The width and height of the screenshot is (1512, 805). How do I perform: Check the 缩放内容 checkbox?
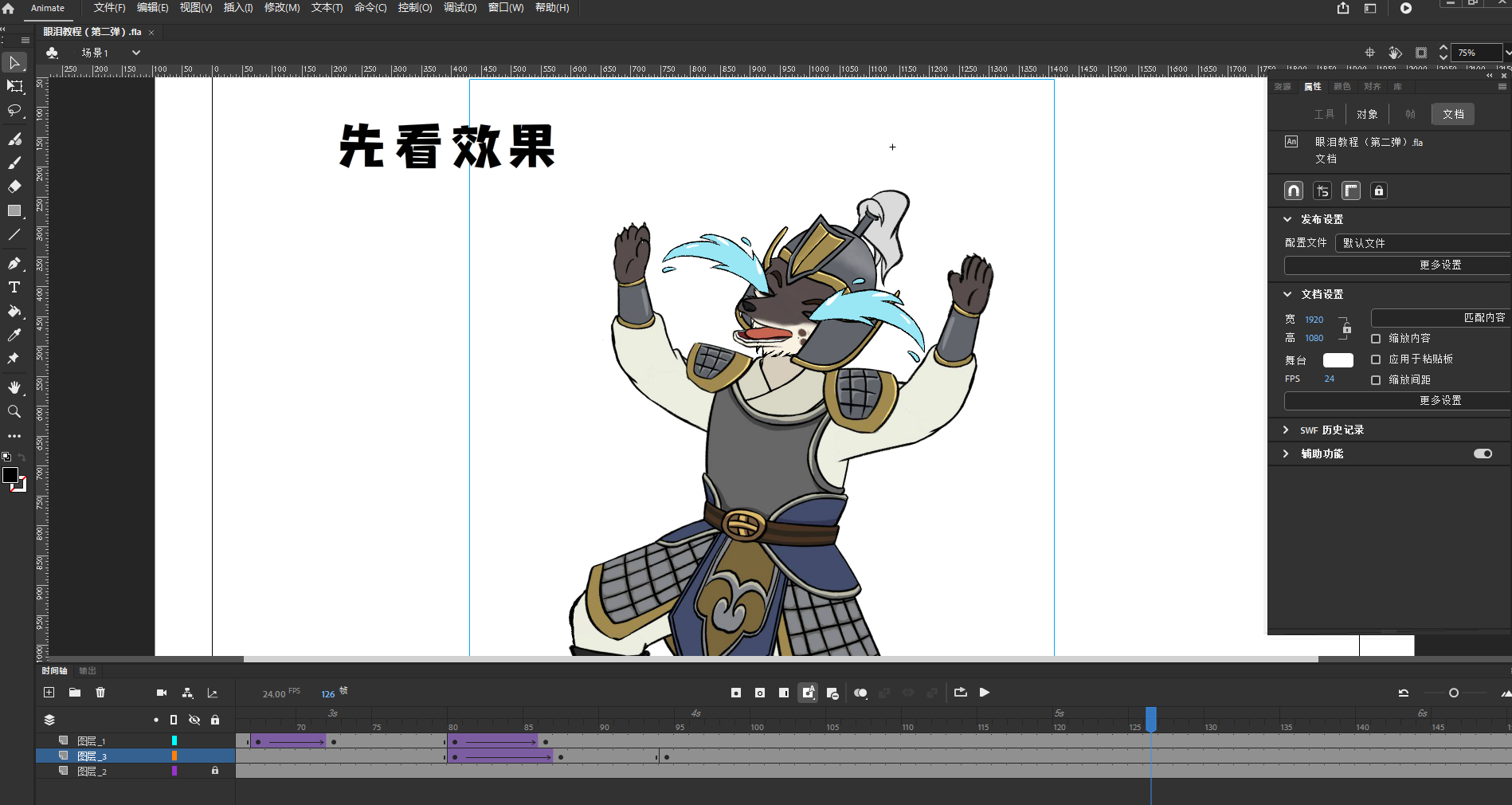point(1376,339)
